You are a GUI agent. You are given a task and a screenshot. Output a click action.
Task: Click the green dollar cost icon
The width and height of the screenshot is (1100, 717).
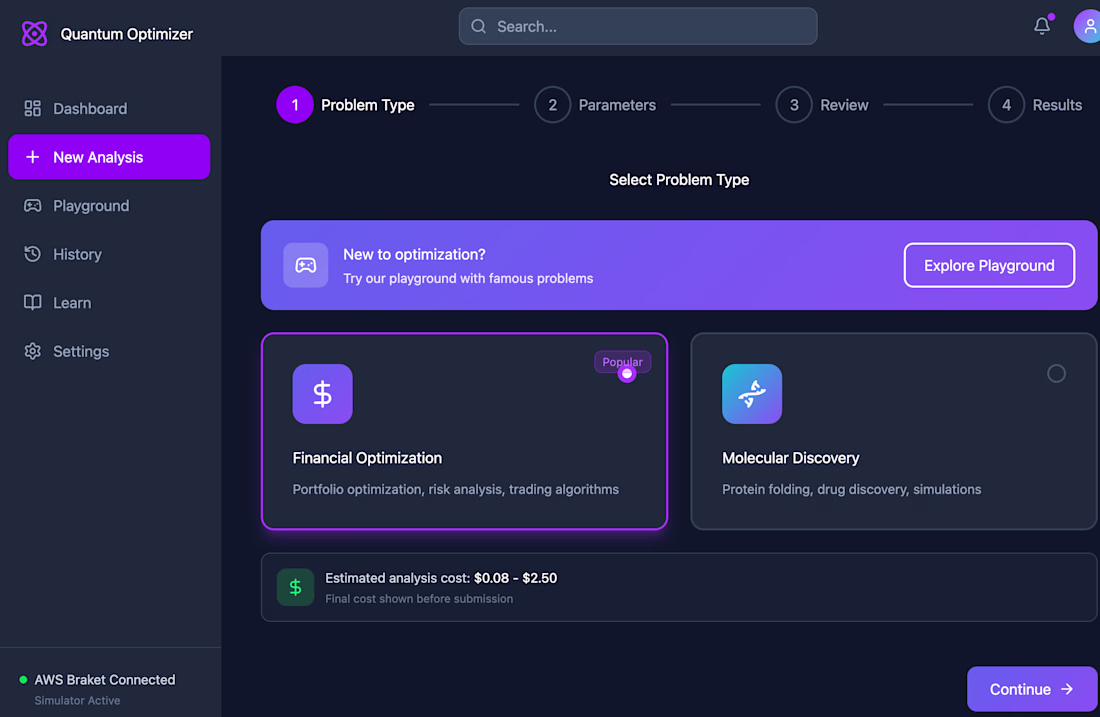click(295, 587)
